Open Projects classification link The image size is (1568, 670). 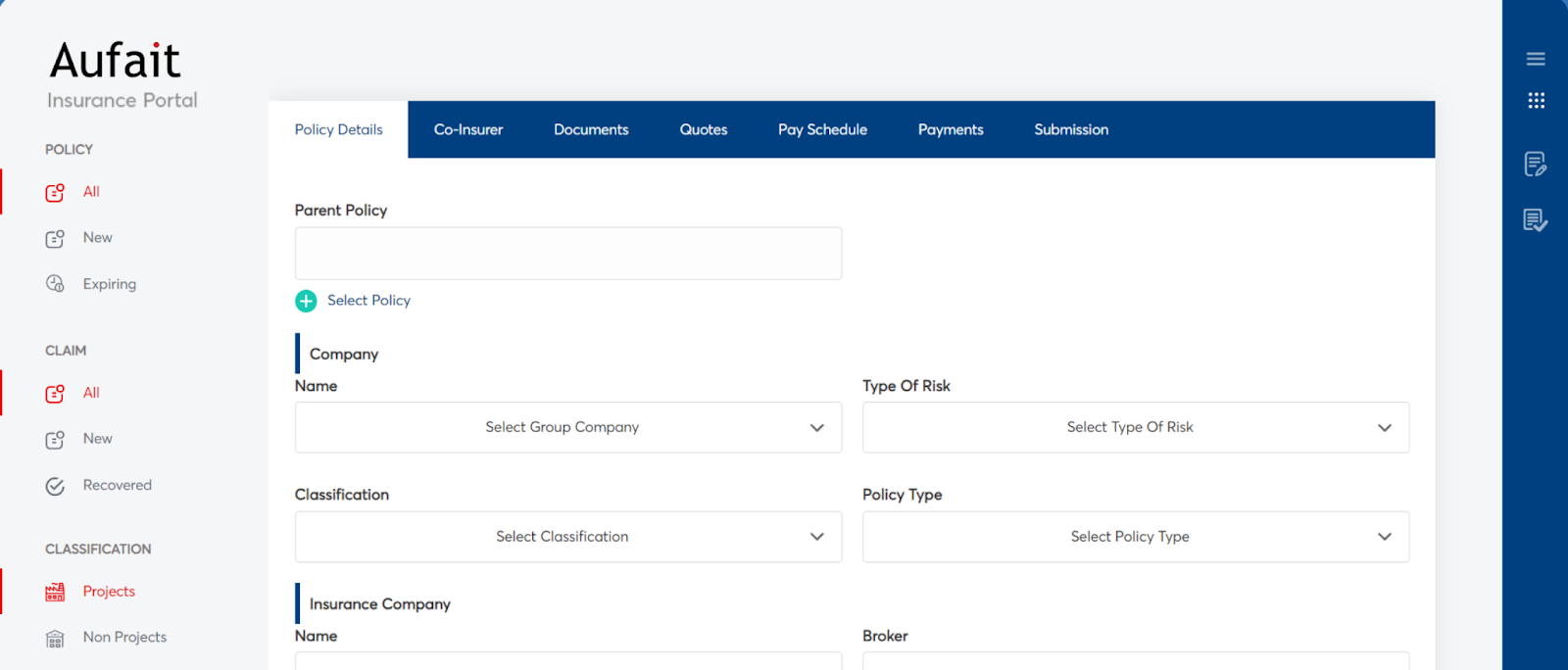point(109,592)
